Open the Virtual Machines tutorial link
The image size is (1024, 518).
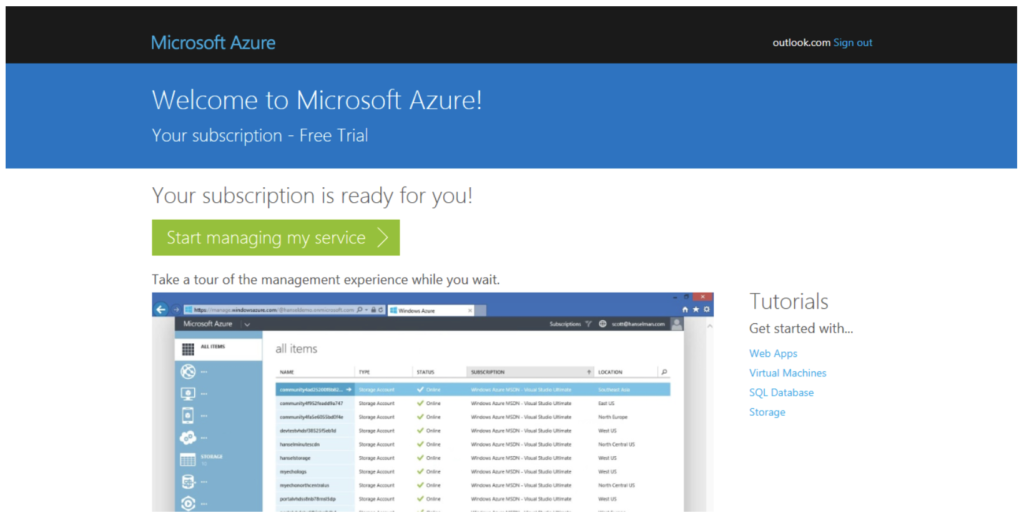(x=788, y=373)
